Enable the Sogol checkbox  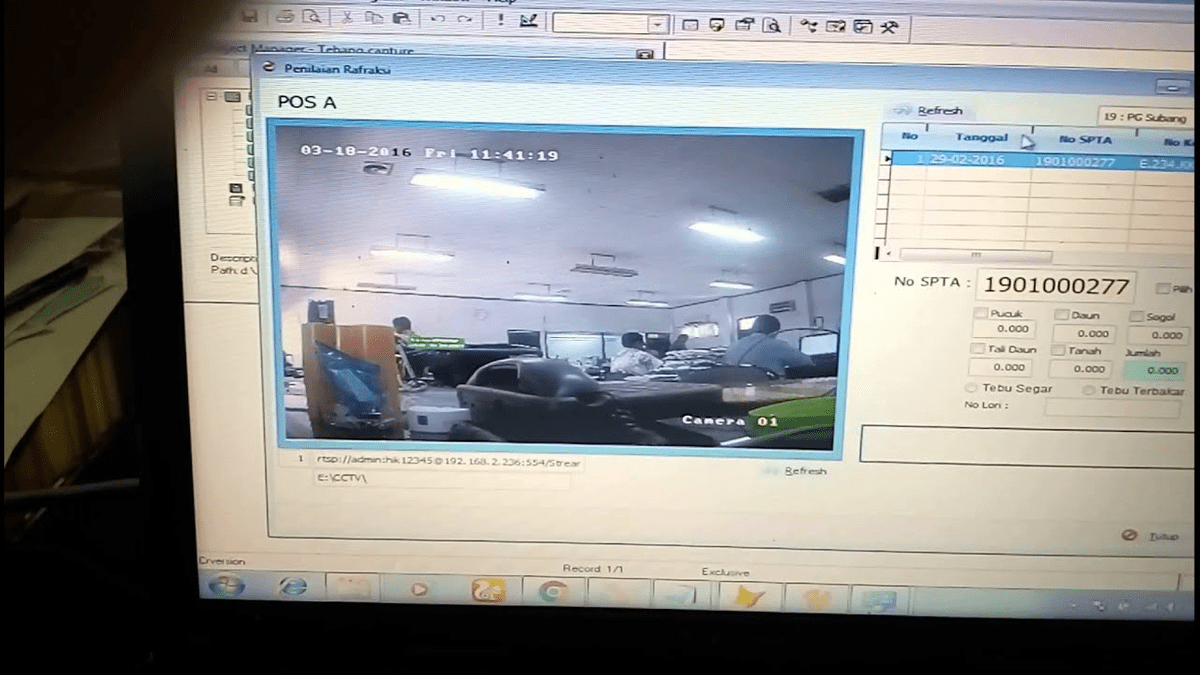(x=1137, y=317)
